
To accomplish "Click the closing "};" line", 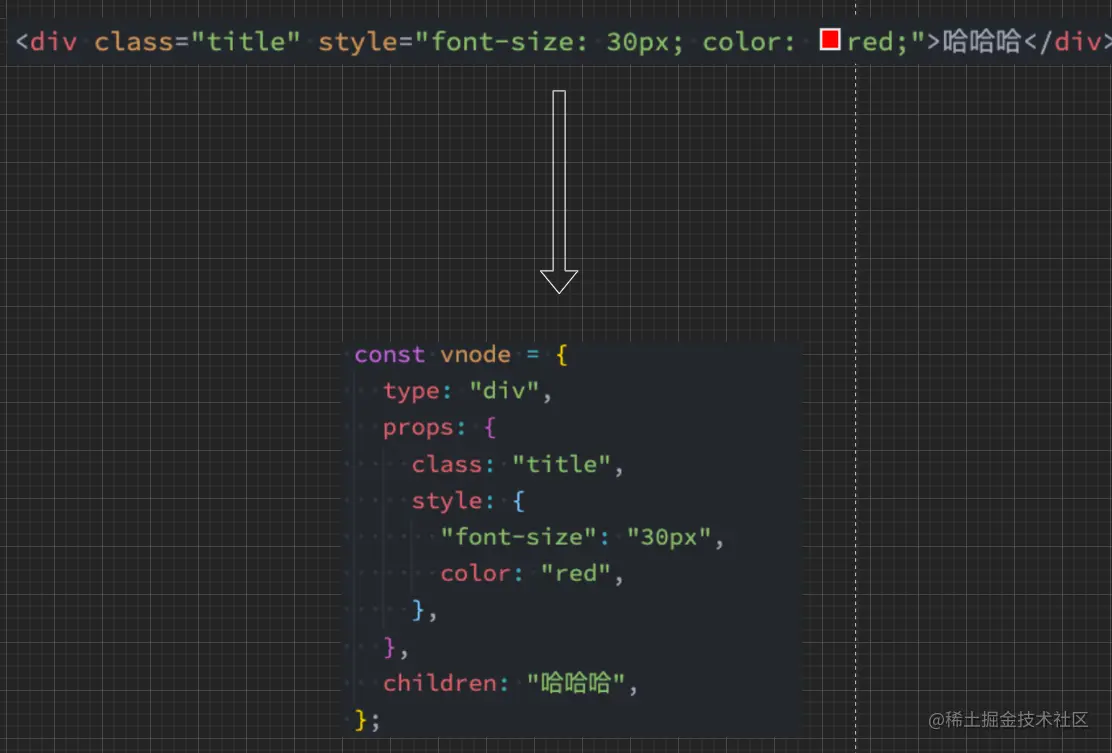I will 367,720.
